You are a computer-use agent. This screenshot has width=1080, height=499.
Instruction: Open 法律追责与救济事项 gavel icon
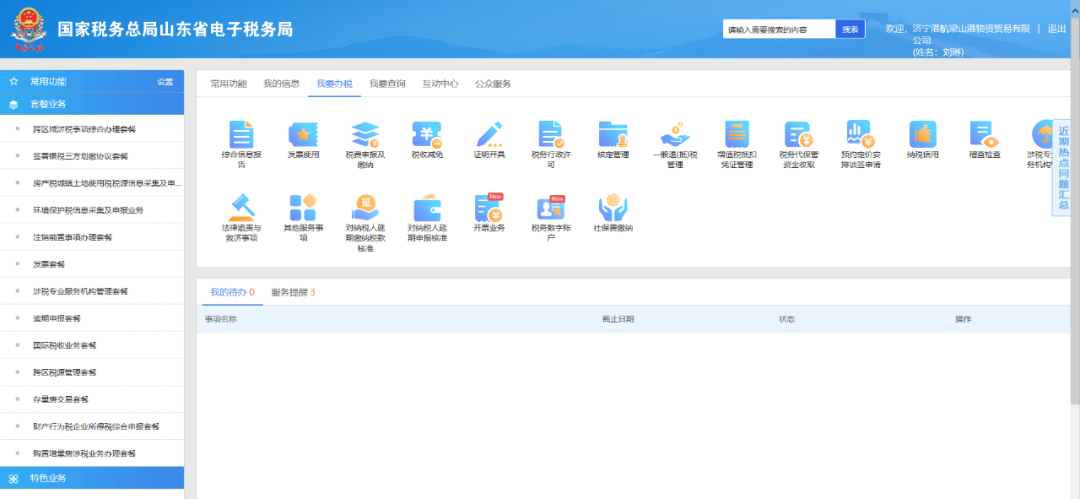pos(241,209)
